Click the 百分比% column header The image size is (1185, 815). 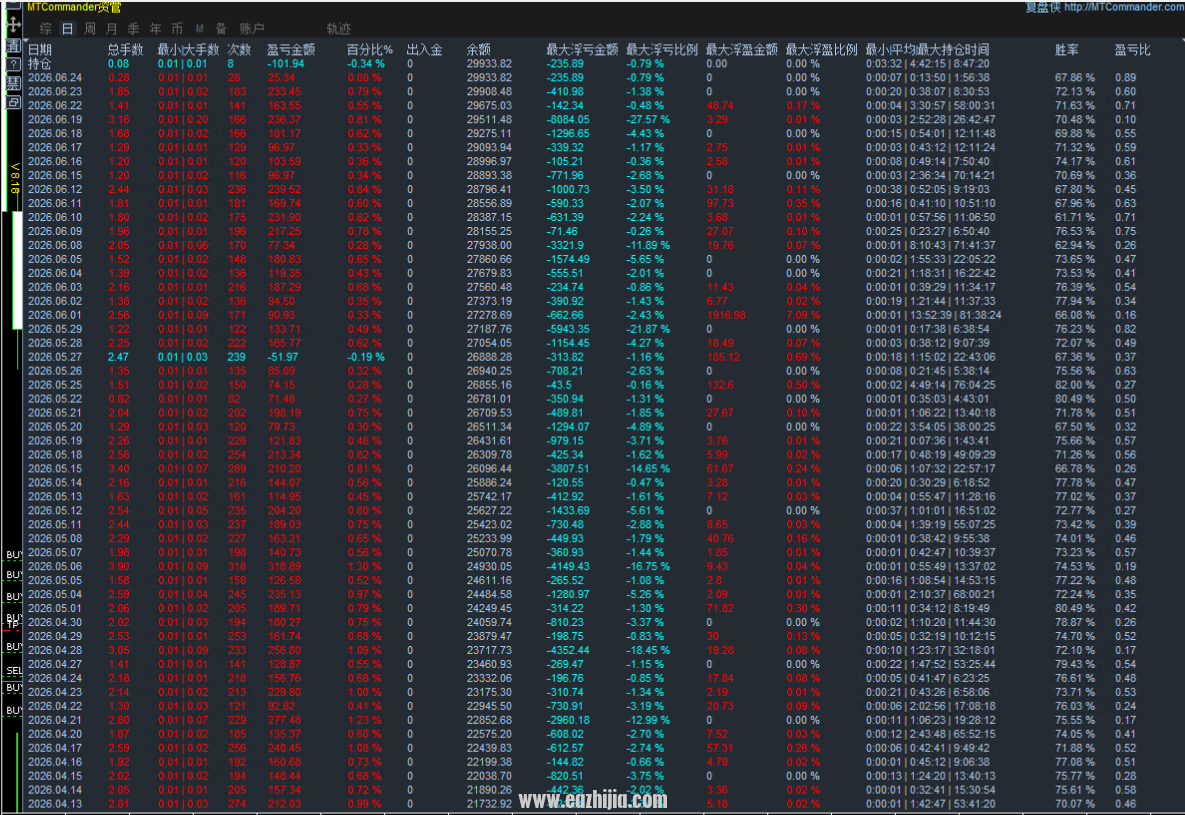tap(370, 50)
